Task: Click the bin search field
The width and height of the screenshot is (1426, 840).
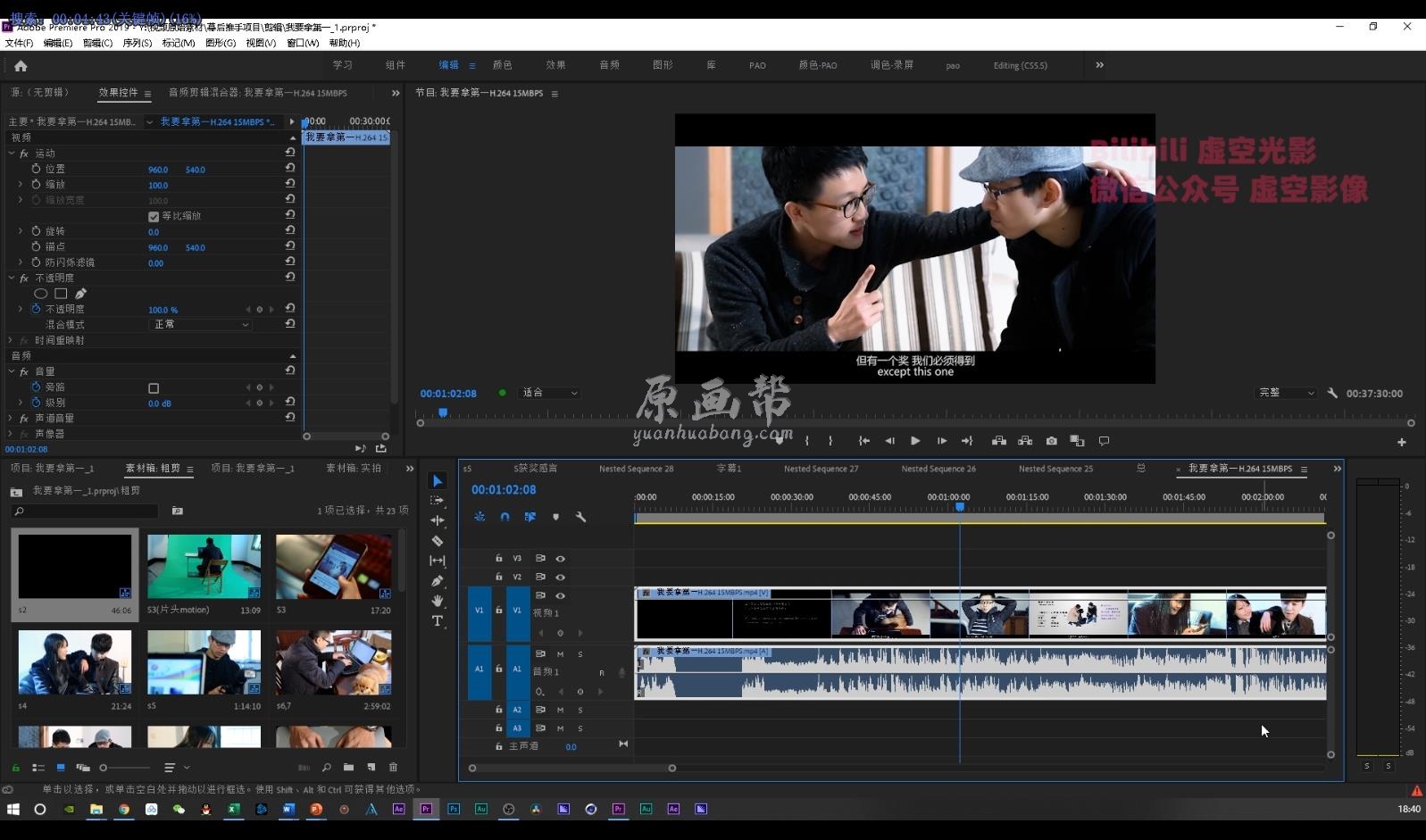Action: [85, 511]
